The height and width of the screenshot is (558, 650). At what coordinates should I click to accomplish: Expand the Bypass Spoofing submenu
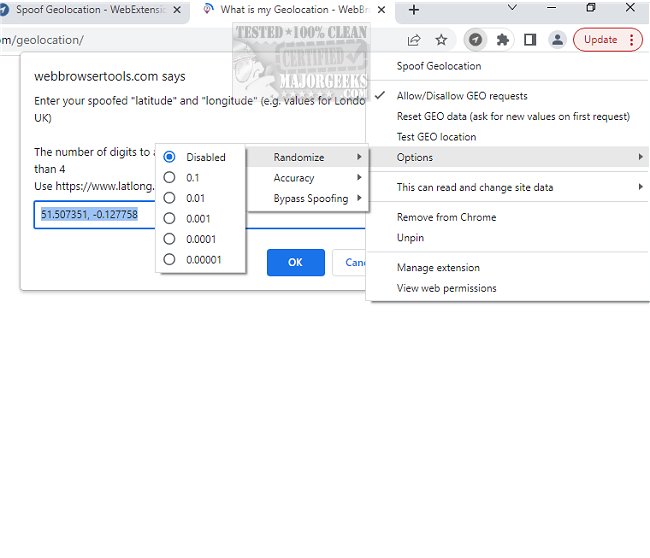pyautogui.click(x=308, y=198)
